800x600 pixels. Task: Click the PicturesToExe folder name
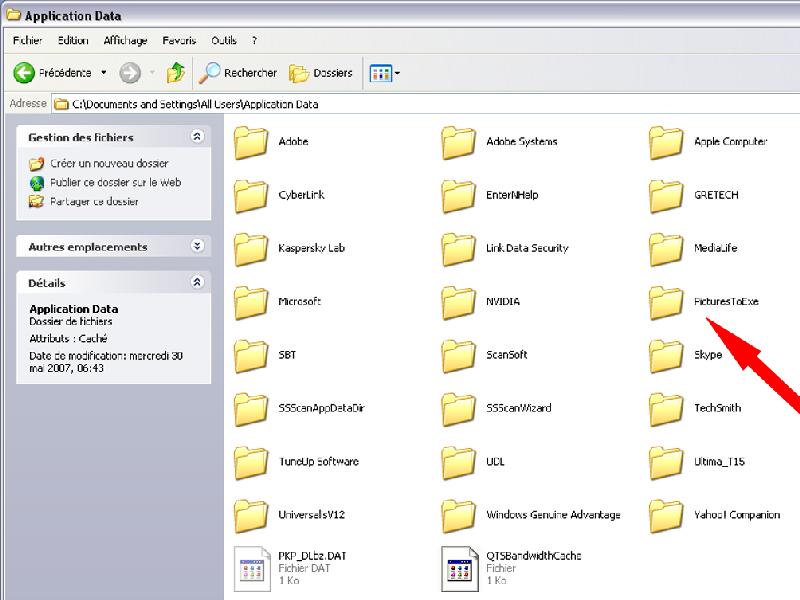pos(726,302)
